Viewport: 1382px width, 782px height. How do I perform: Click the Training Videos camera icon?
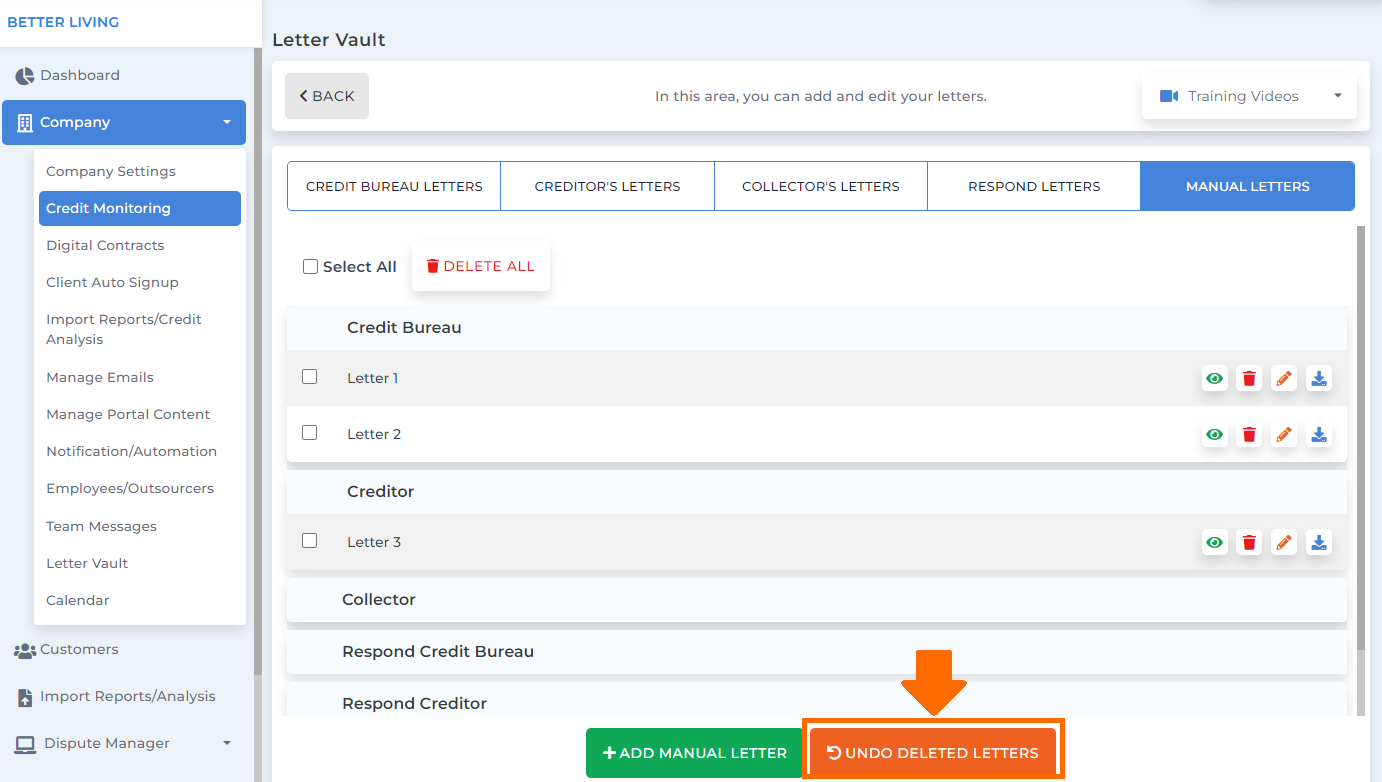pyautogui.click(x=1169, y=96)
